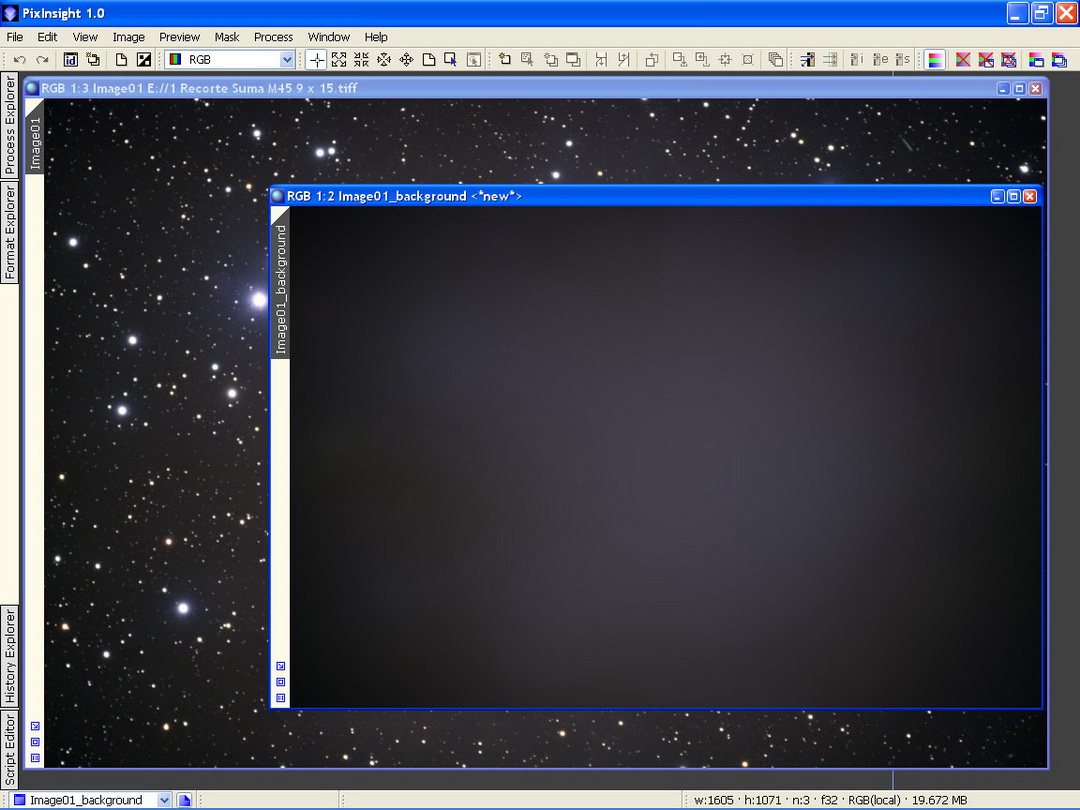
Task: Open the Image01_background view selector dropdown
Action: [x=92, y=800]
